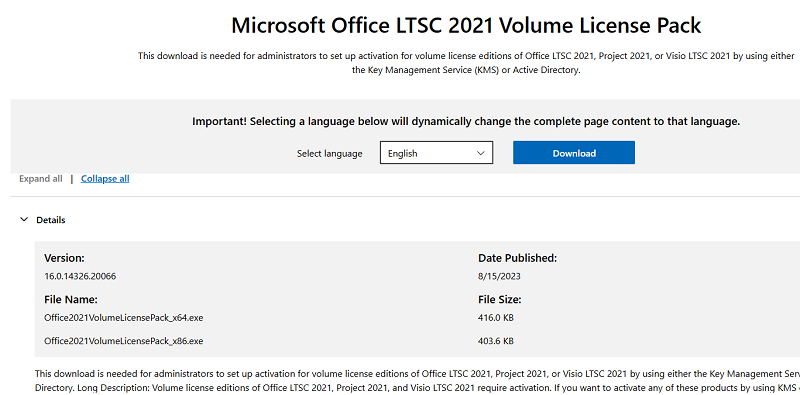Click the Date Published: label
This screenshot has width=800, height=395.
517,258
